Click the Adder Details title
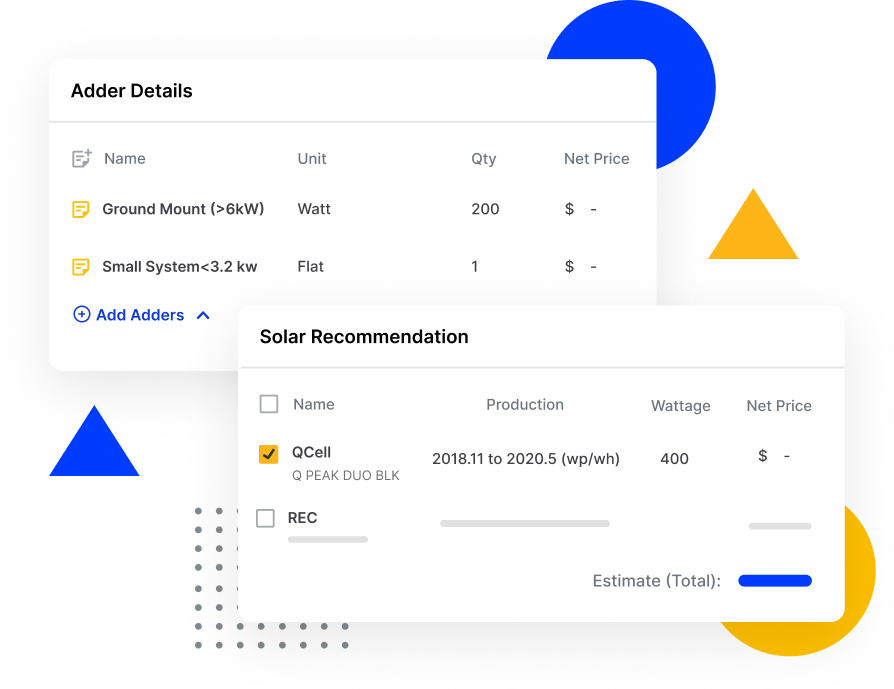The image size is (894, 689). point(132,91)
